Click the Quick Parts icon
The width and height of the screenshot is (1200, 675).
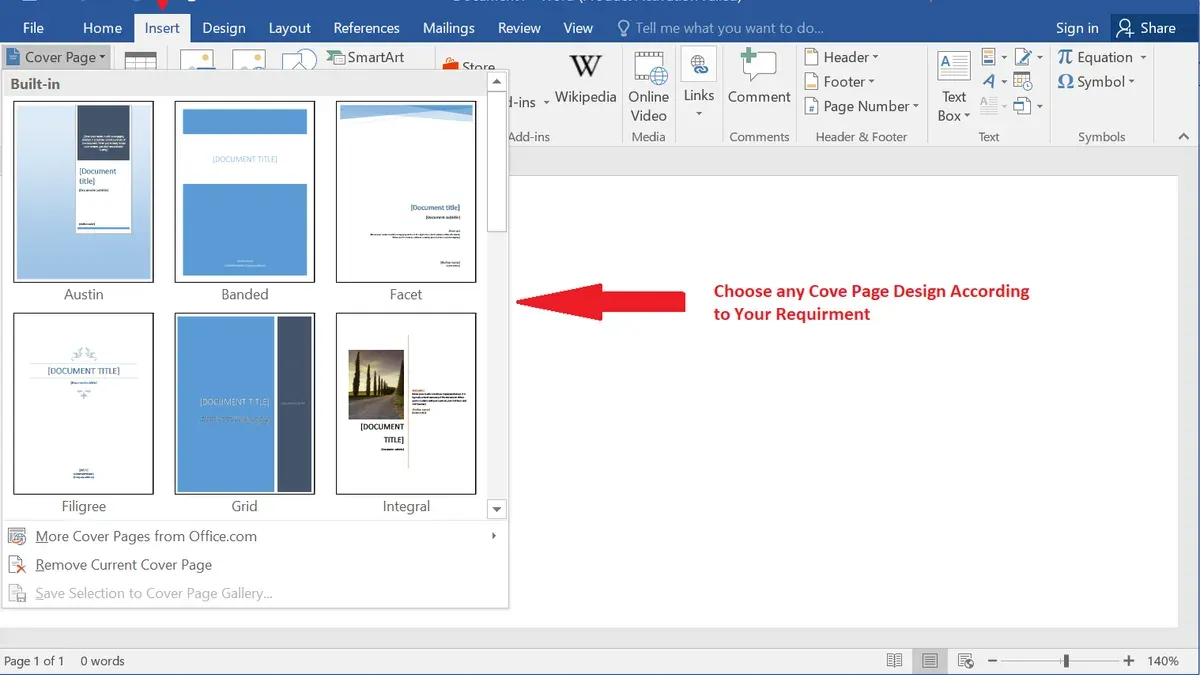pos(988,57)
